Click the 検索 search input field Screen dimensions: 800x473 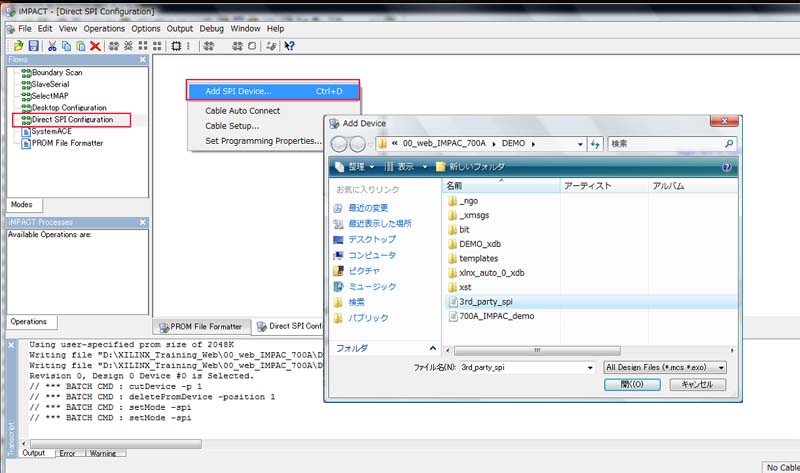(x=665, y=144)
